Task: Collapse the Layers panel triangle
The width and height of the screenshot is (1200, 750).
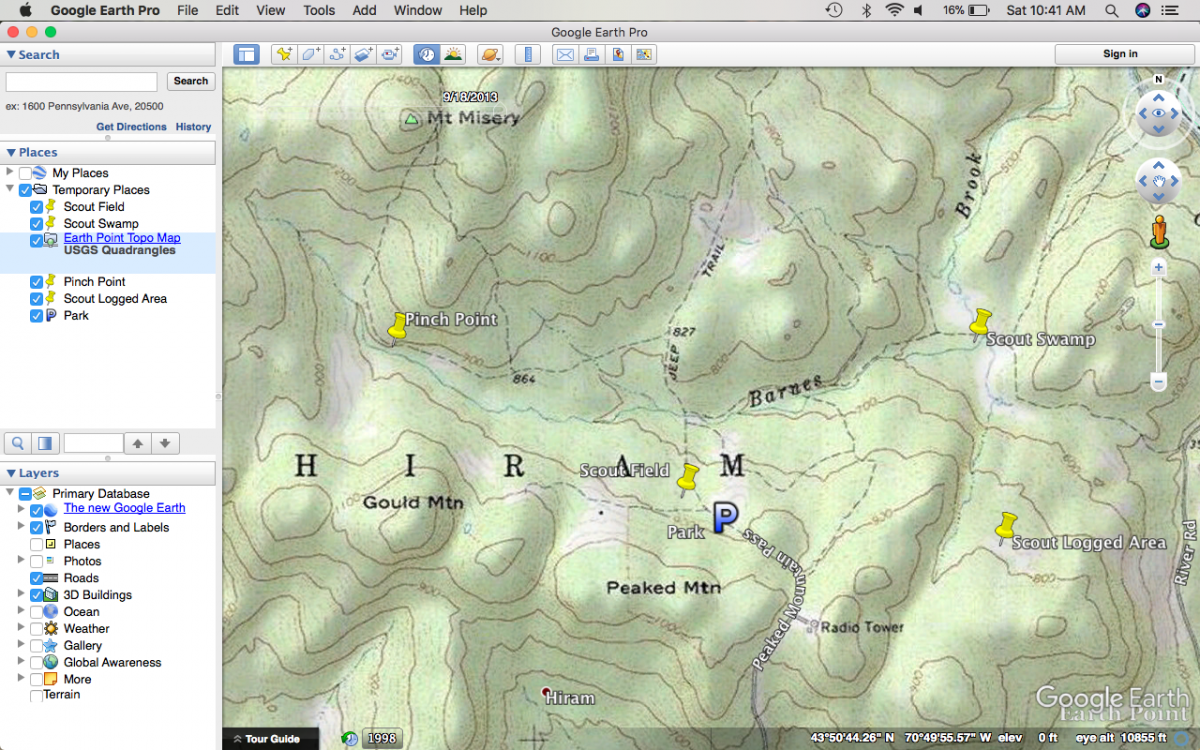Action: point(11,473)
